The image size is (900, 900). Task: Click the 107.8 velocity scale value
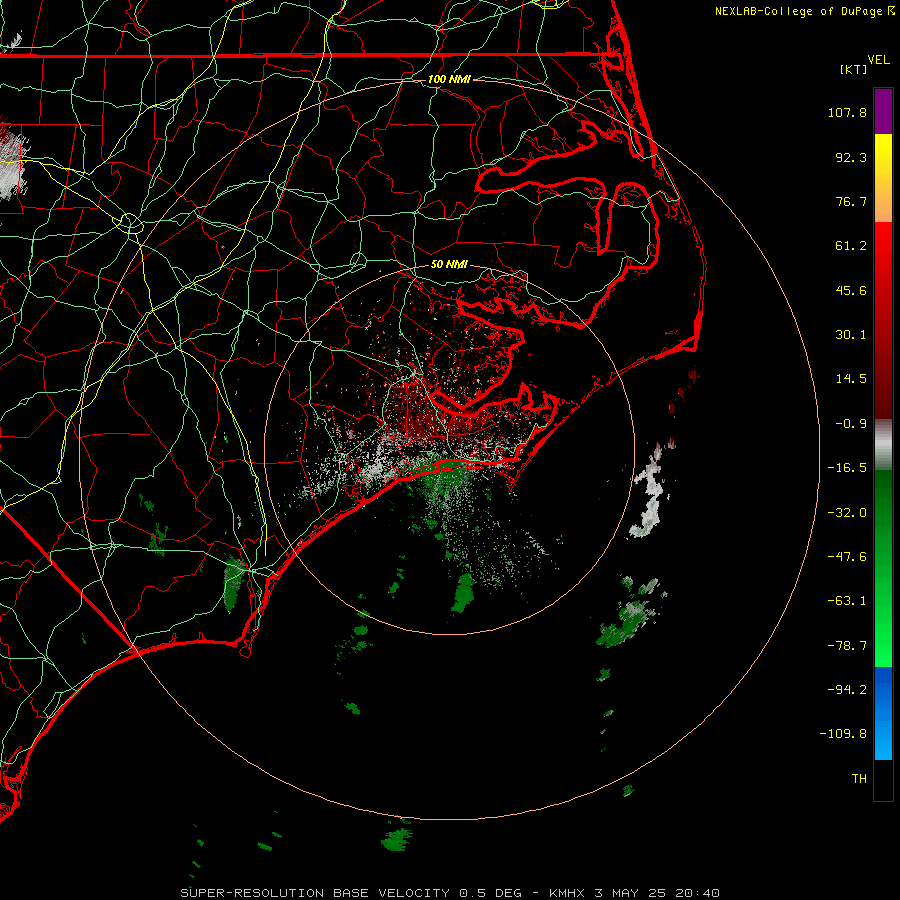[847, 112]
